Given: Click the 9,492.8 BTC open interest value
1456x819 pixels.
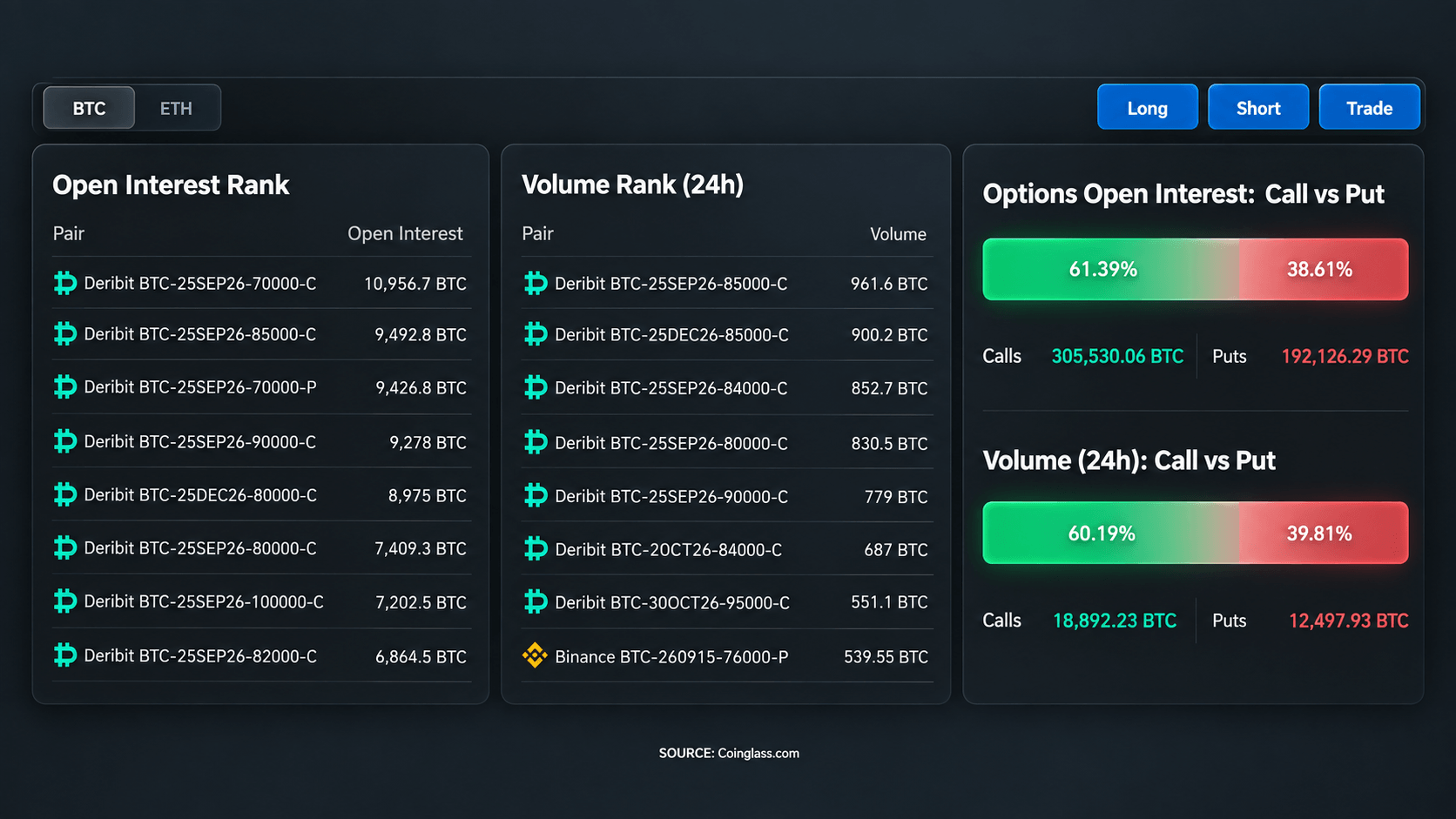Looking at the screenshot, I should point(421,335).
